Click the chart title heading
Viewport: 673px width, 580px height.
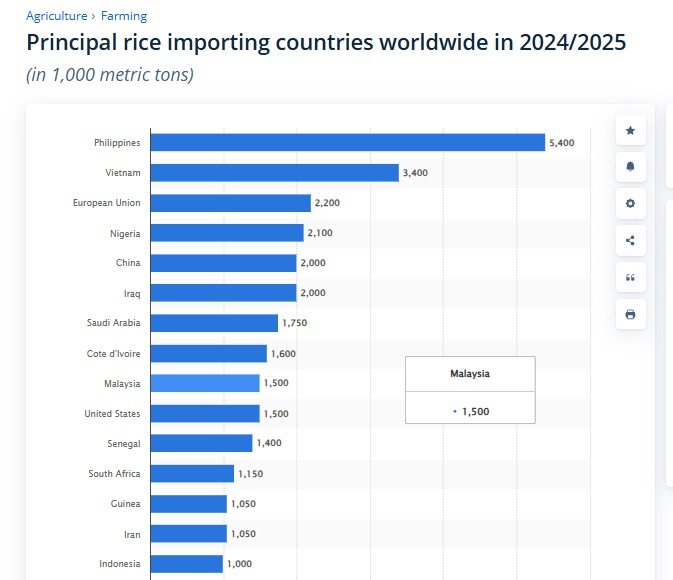tap(327, 43)
